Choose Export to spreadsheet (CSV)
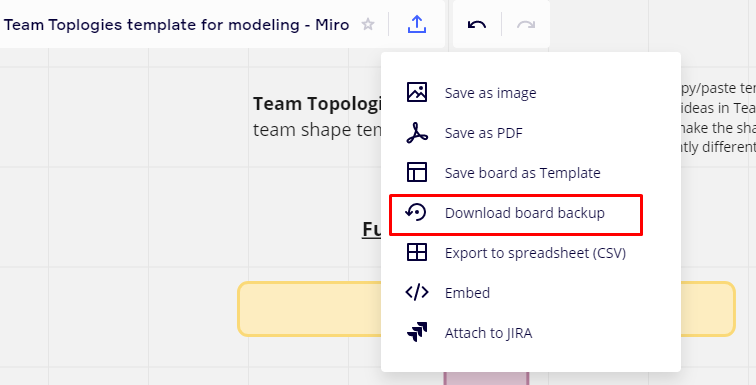Viewport: 756px width, 385px height. click(535, 253)
